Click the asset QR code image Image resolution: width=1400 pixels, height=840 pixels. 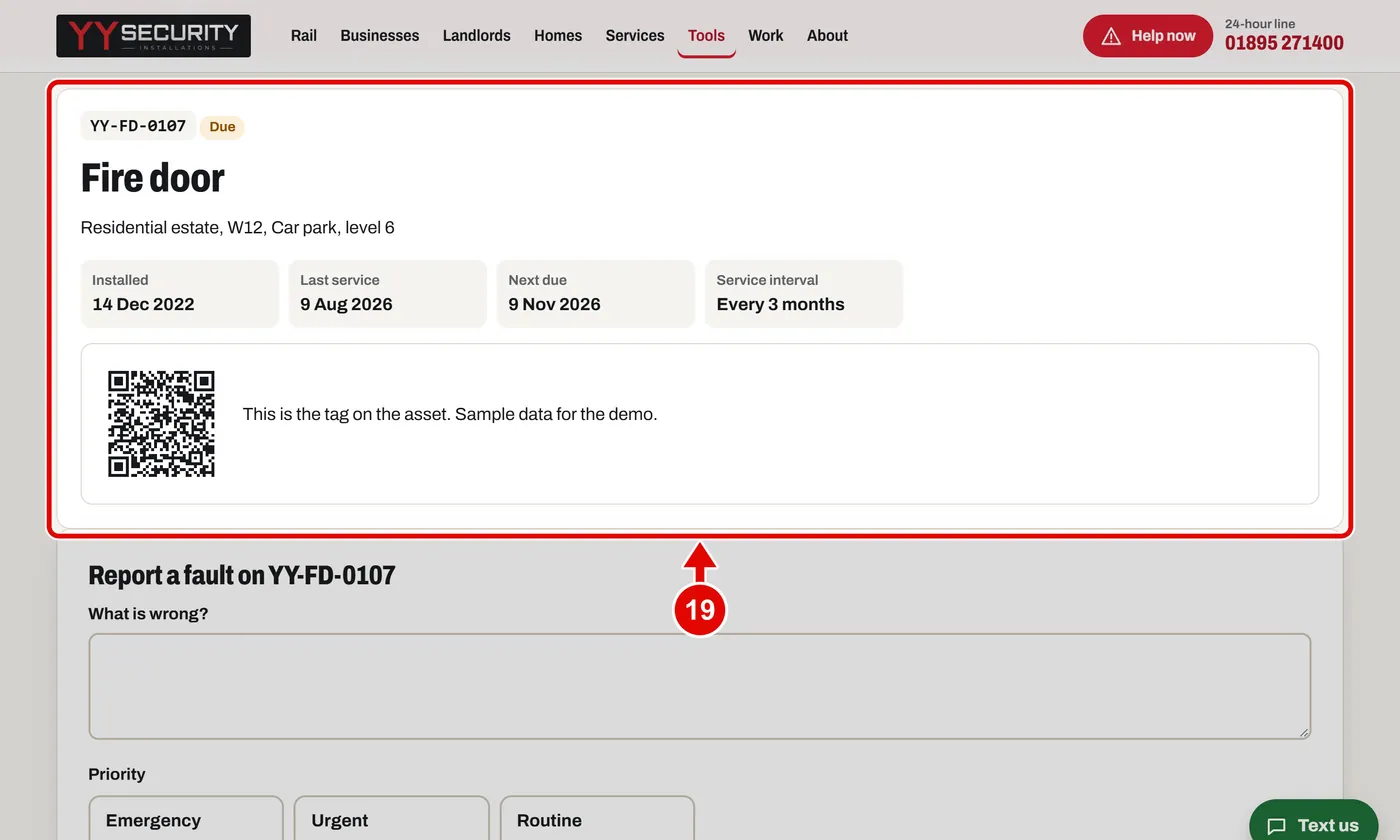click(161, 424)
